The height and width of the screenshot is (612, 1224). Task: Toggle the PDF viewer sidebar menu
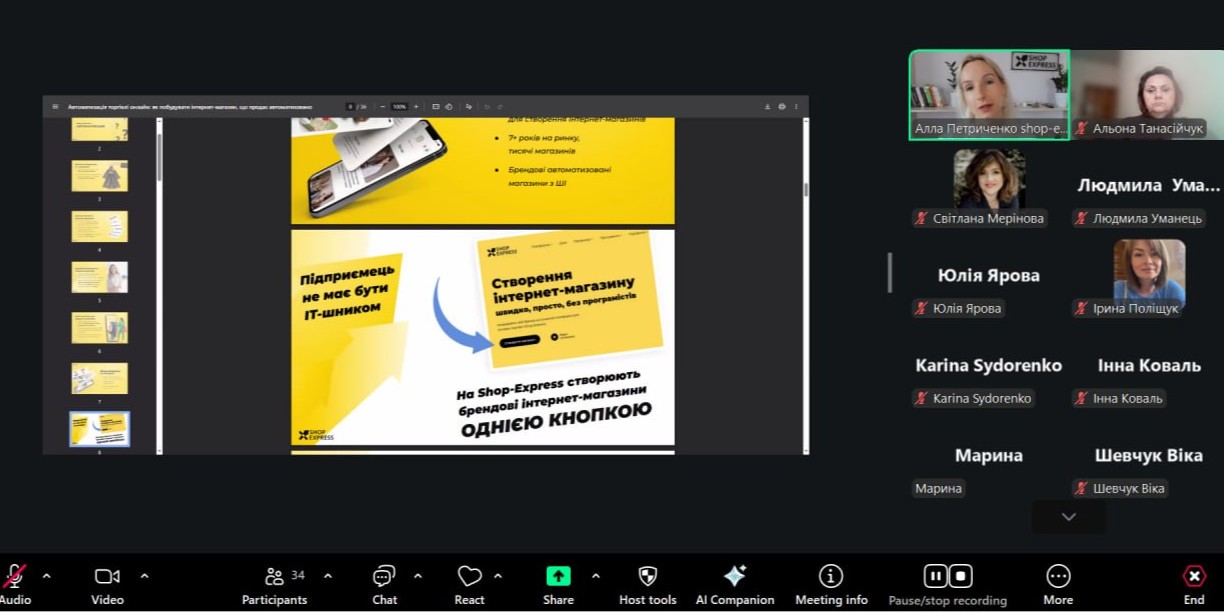[x=55, y=106]
